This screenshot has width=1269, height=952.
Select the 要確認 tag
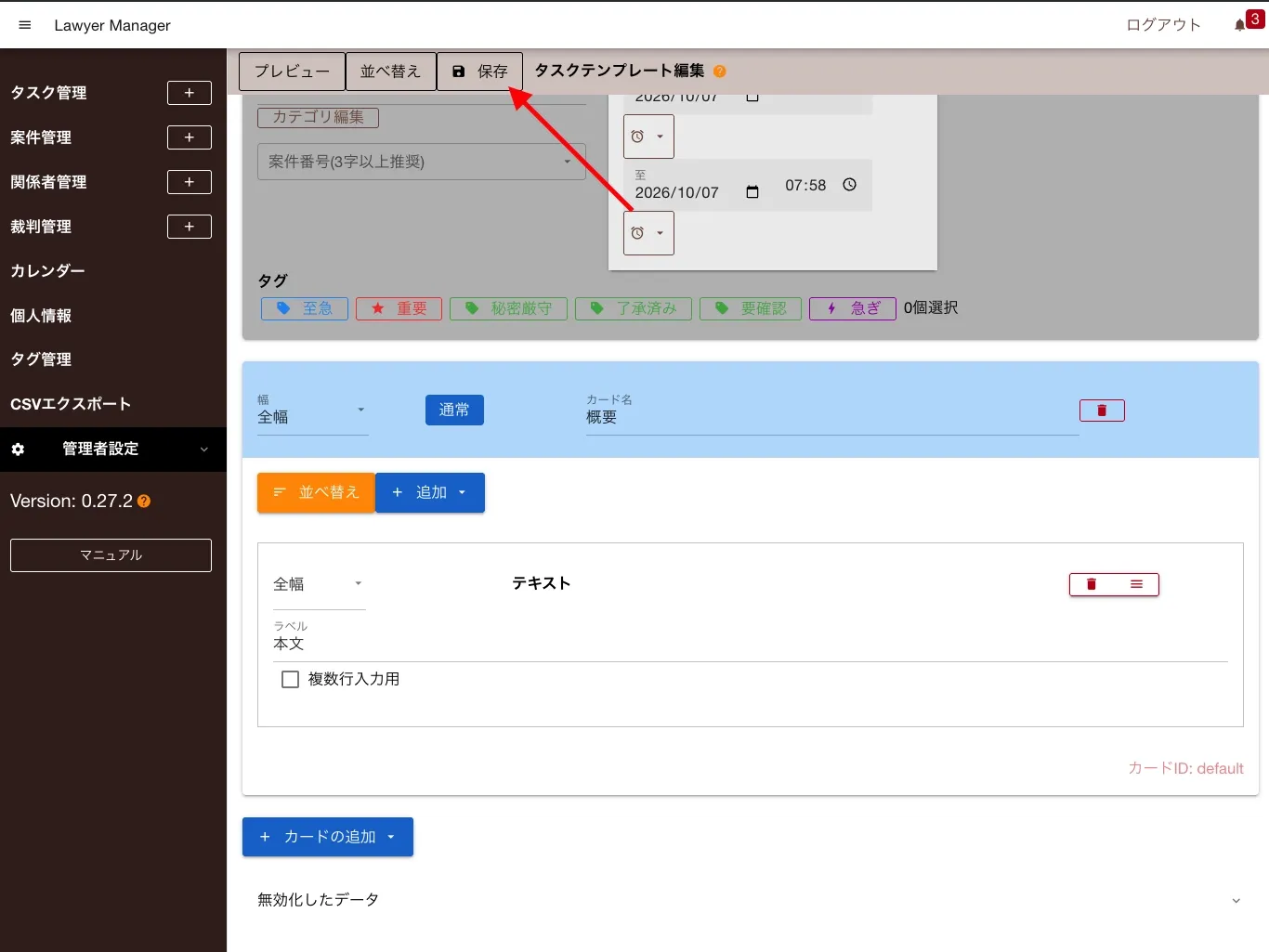pyautogui.click(x=751, y=308)
